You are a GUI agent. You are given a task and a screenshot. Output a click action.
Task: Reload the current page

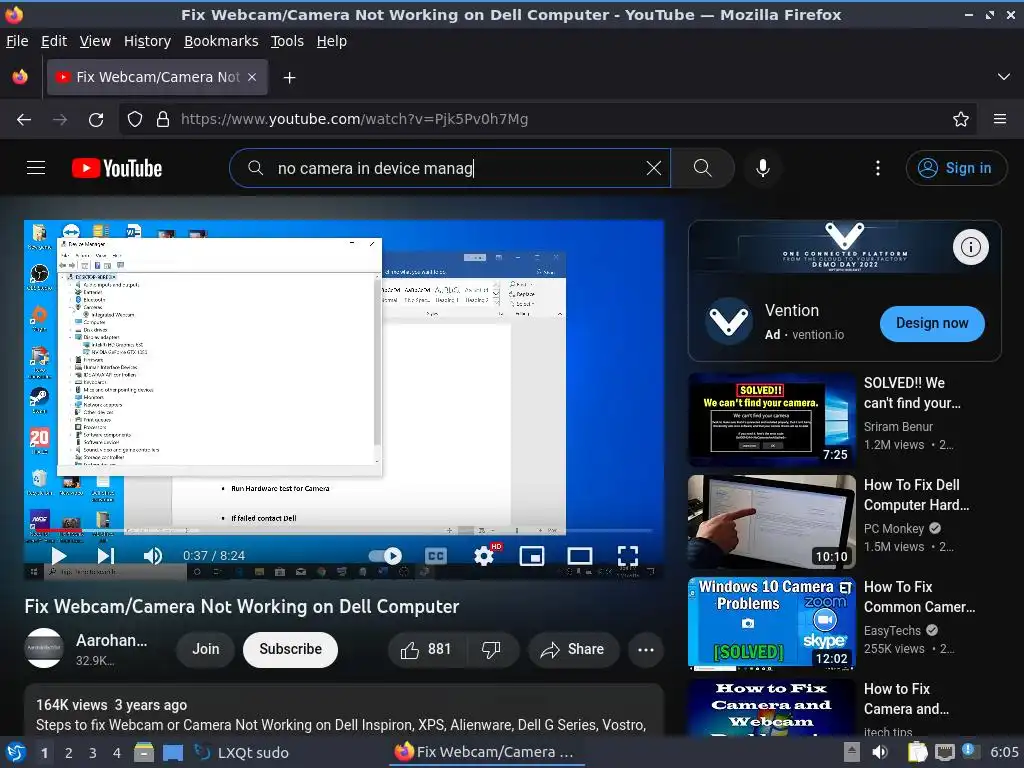pos(96,119)
